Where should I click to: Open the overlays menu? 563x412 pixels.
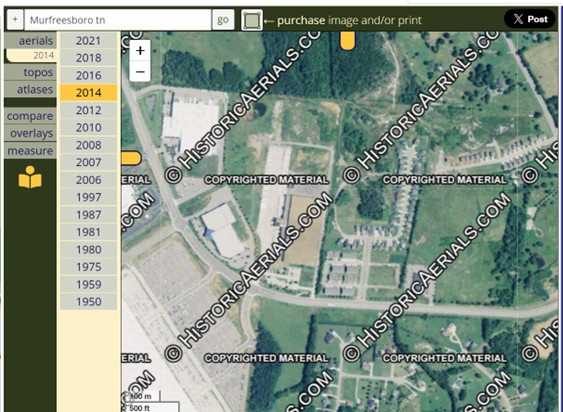tap(31, 133)
